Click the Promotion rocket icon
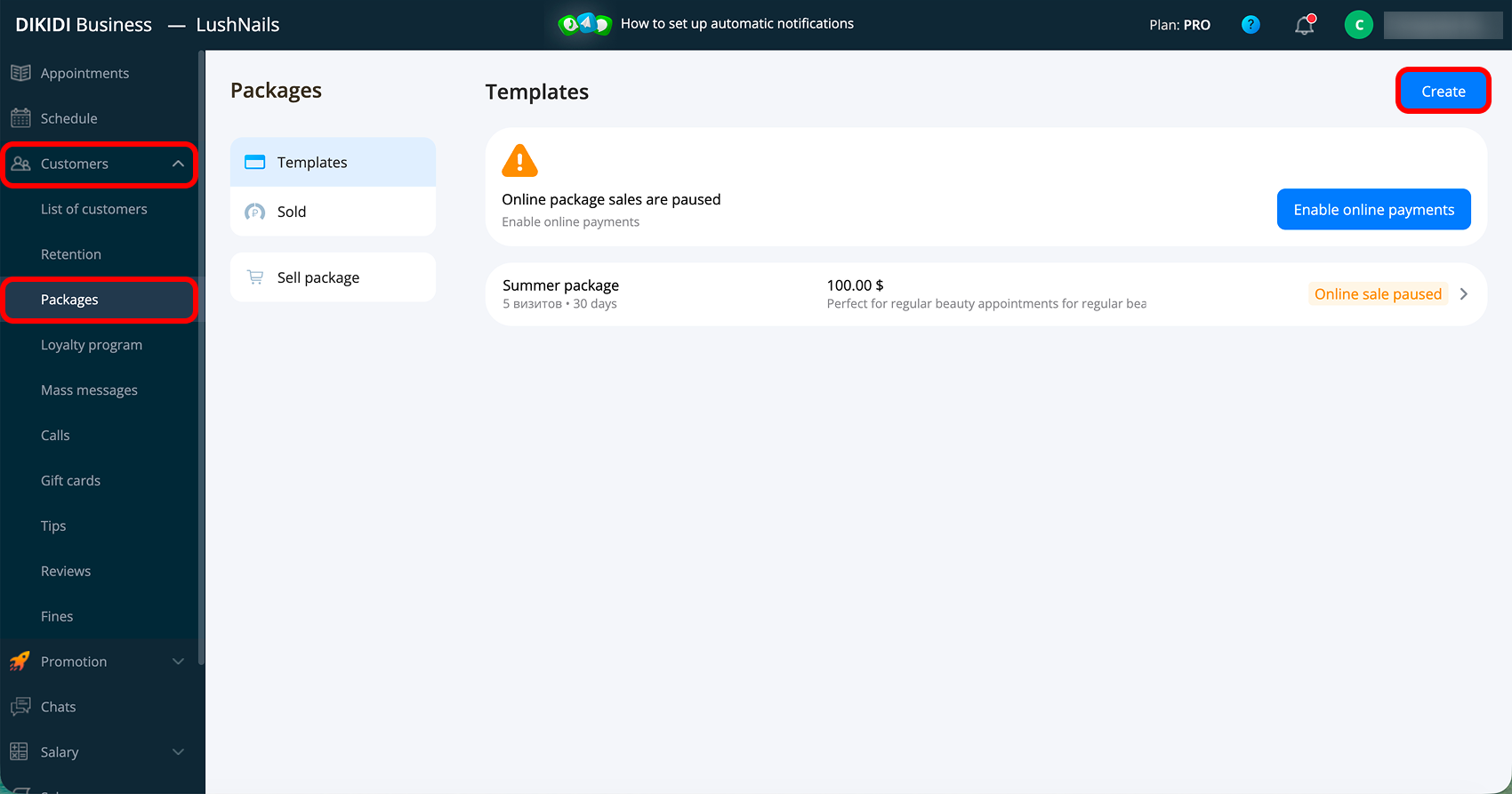This screenshot has height=794, width=1512. 20,662
